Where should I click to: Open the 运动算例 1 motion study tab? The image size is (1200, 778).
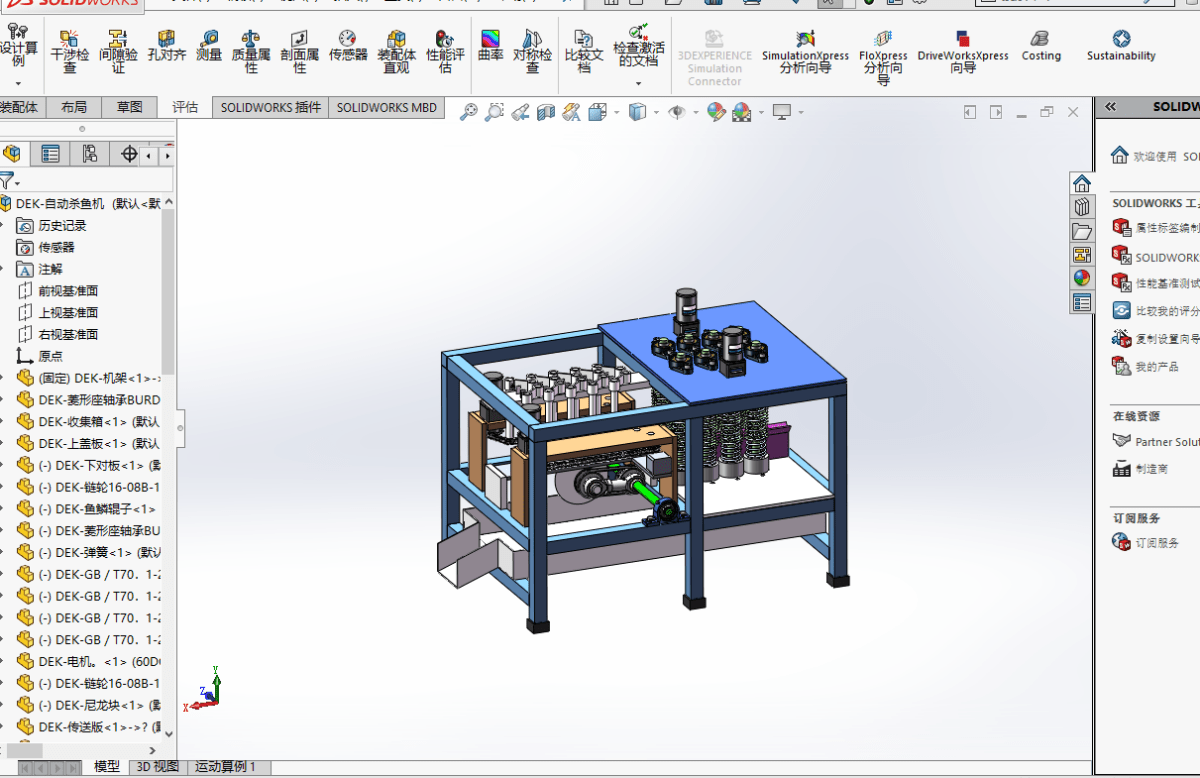(x=225, y=767)
